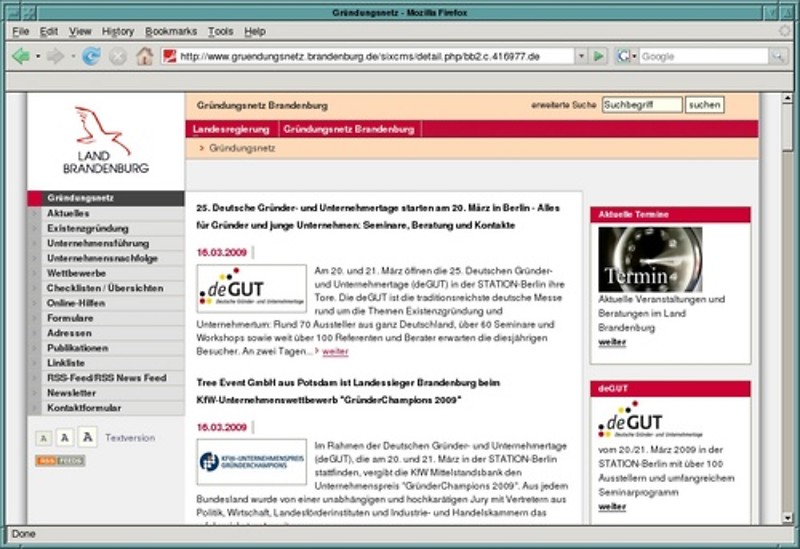Open Linkliste navigation entry

pyautogui.click(x=106, y=363)
